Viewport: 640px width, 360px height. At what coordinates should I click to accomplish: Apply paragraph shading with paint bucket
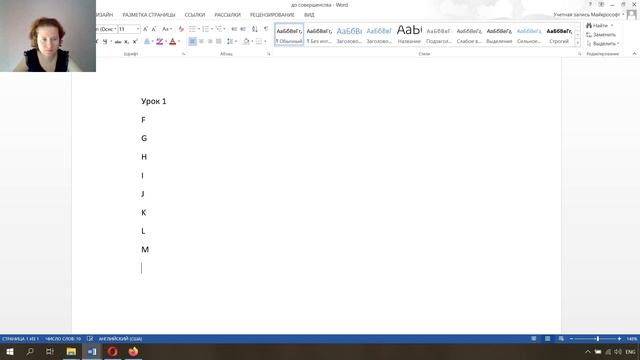coord(246,41)
